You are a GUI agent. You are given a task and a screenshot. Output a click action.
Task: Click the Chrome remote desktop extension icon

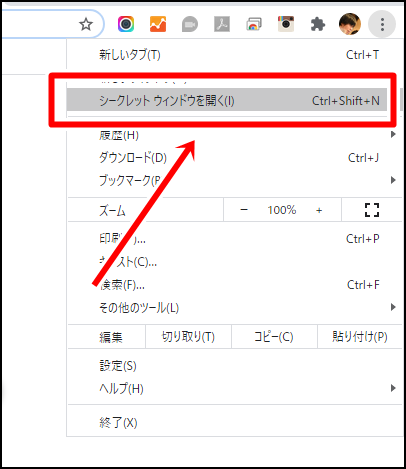tap(254, 24)
